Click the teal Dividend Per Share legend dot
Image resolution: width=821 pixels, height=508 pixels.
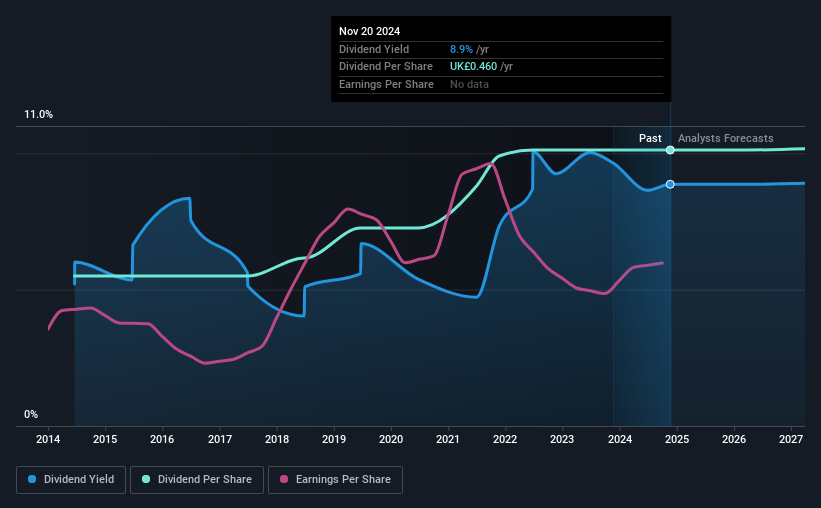point(146,479)
